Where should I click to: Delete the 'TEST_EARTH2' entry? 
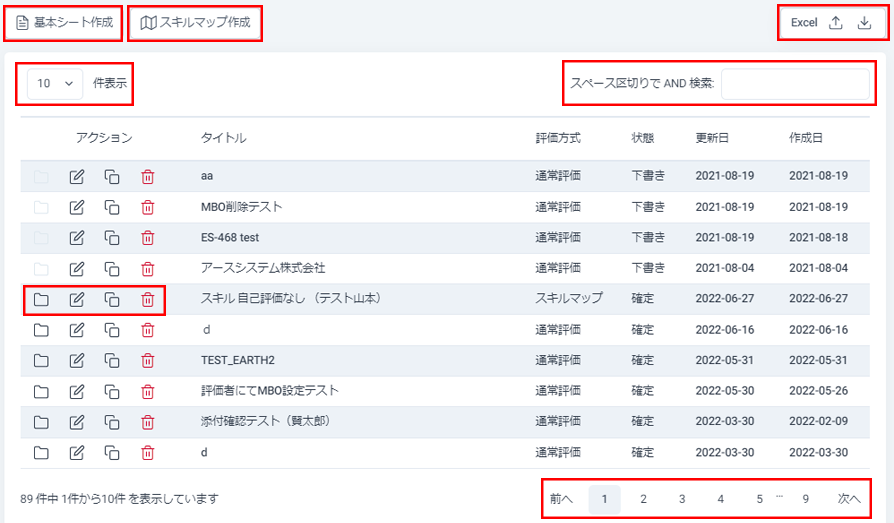[147, 360]
